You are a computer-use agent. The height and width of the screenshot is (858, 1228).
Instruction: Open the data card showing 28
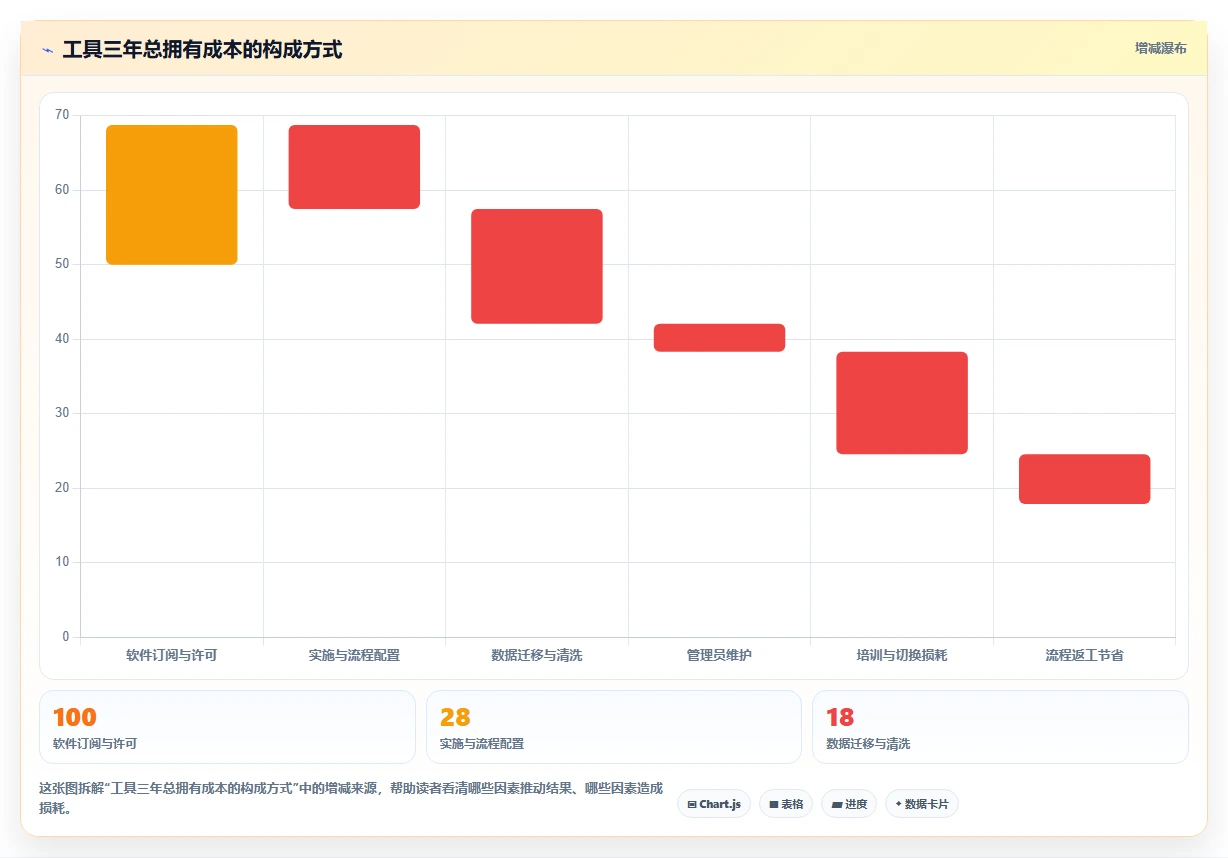614,727
